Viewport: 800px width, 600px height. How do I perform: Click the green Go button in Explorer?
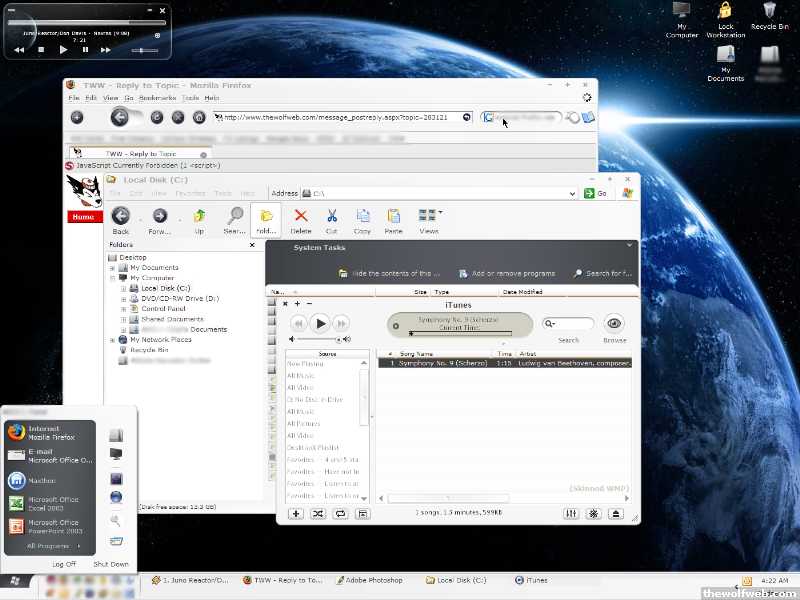595,193
